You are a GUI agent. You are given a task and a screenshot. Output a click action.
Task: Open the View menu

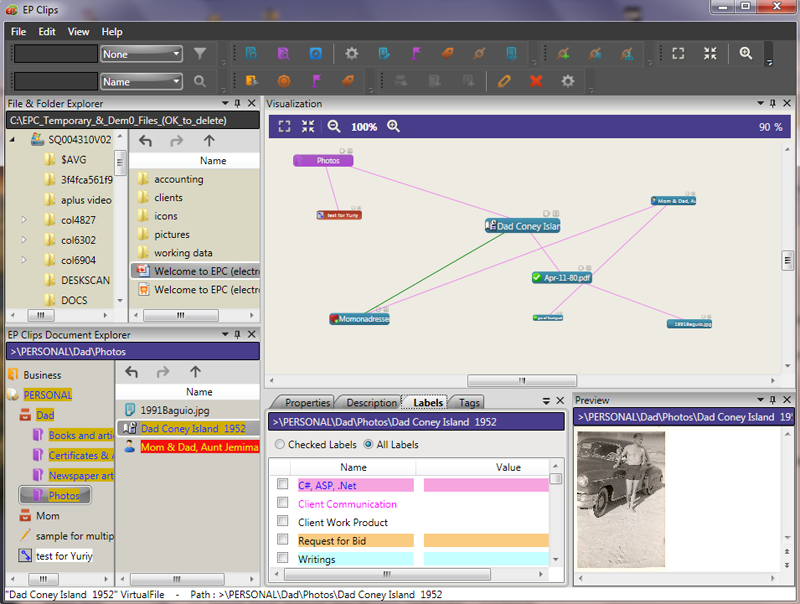pyautogui.click(x=78, y=32)
